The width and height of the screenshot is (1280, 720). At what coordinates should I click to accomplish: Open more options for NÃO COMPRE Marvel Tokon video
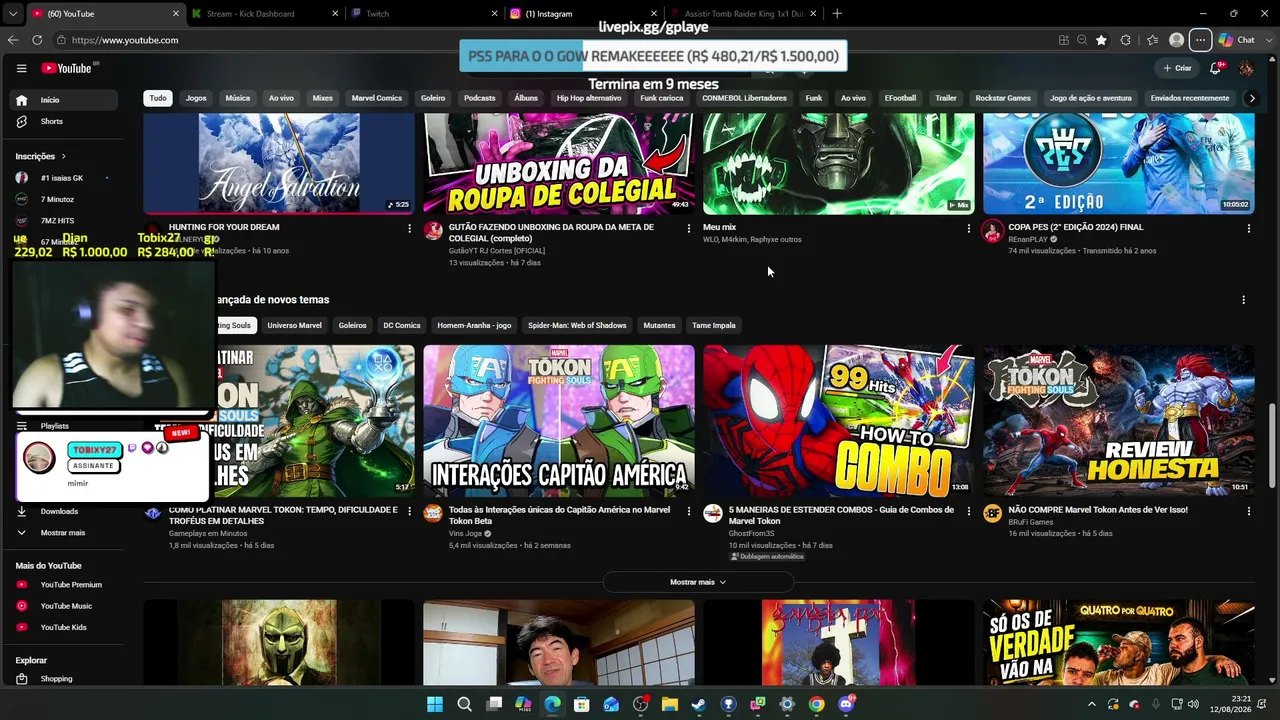(x=1248, y=511)
